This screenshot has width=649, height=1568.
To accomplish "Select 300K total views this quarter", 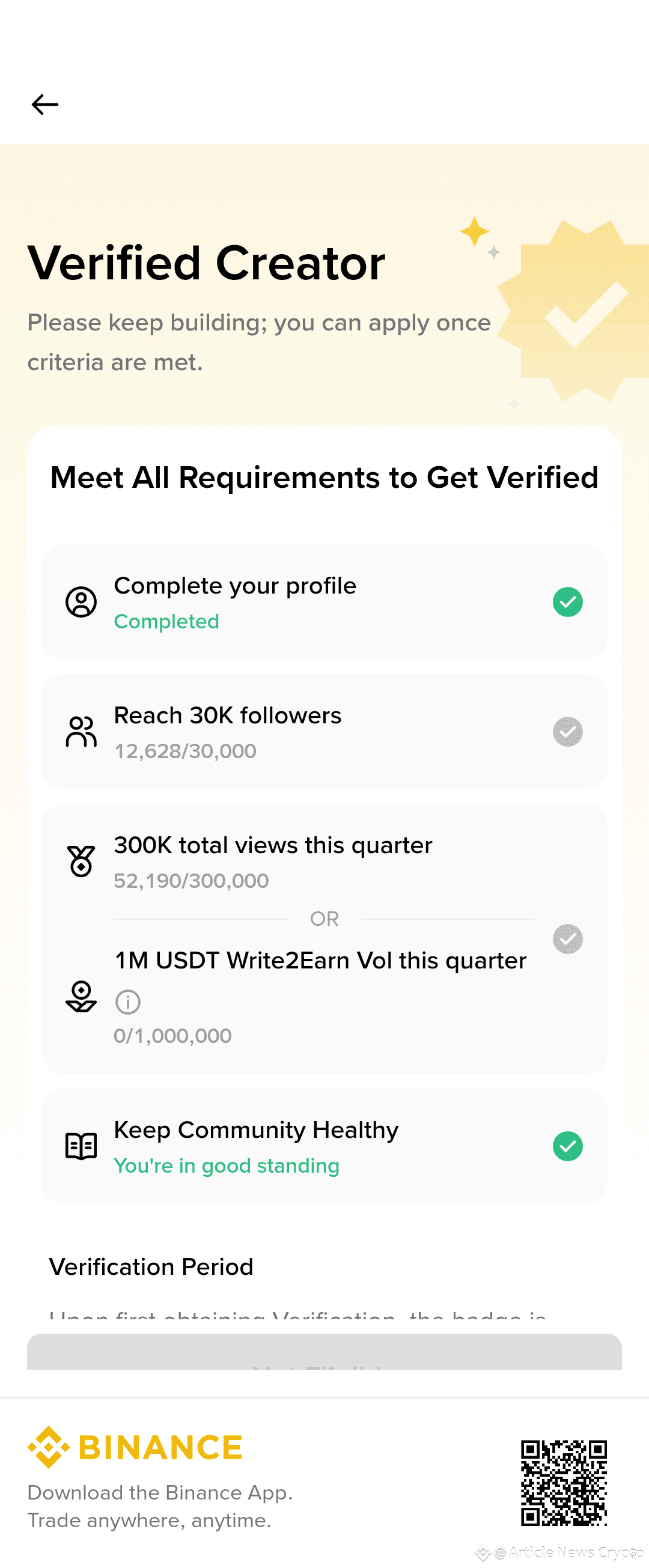I will pyautogui.click(x=273, y=845).
